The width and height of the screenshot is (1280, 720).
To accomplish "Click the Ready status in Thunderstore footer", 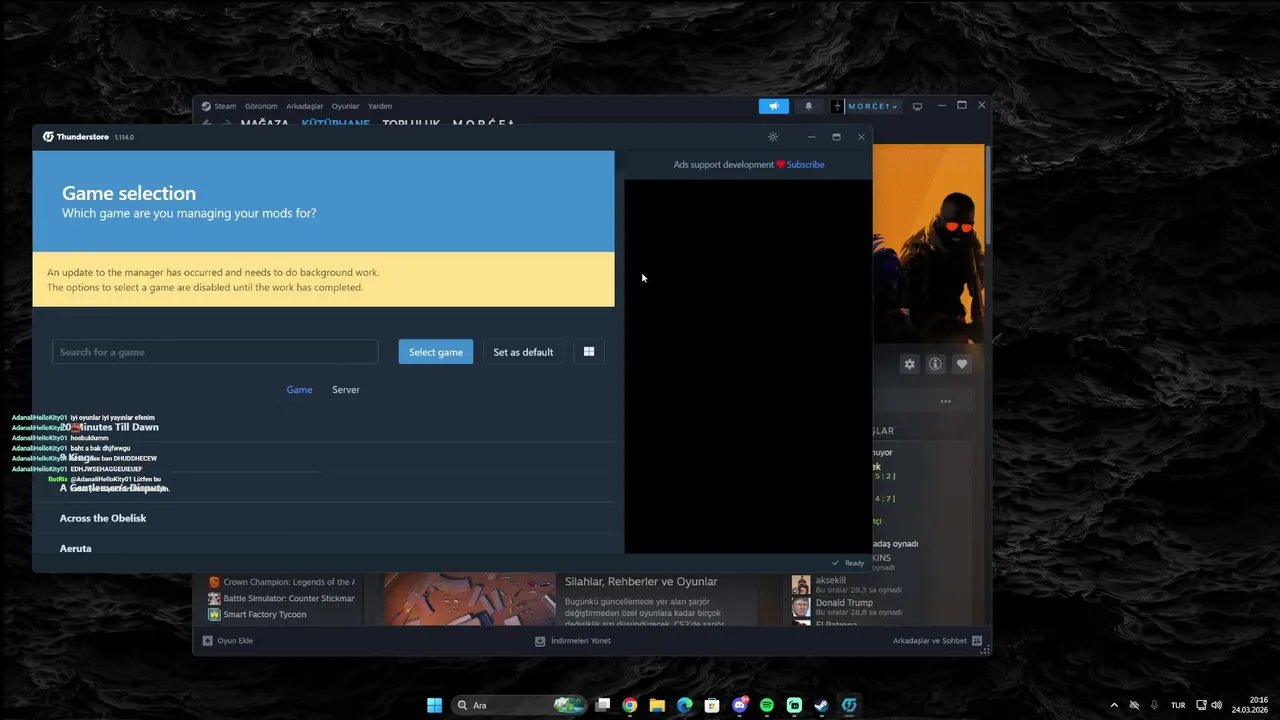I will [x=848, y=563].
